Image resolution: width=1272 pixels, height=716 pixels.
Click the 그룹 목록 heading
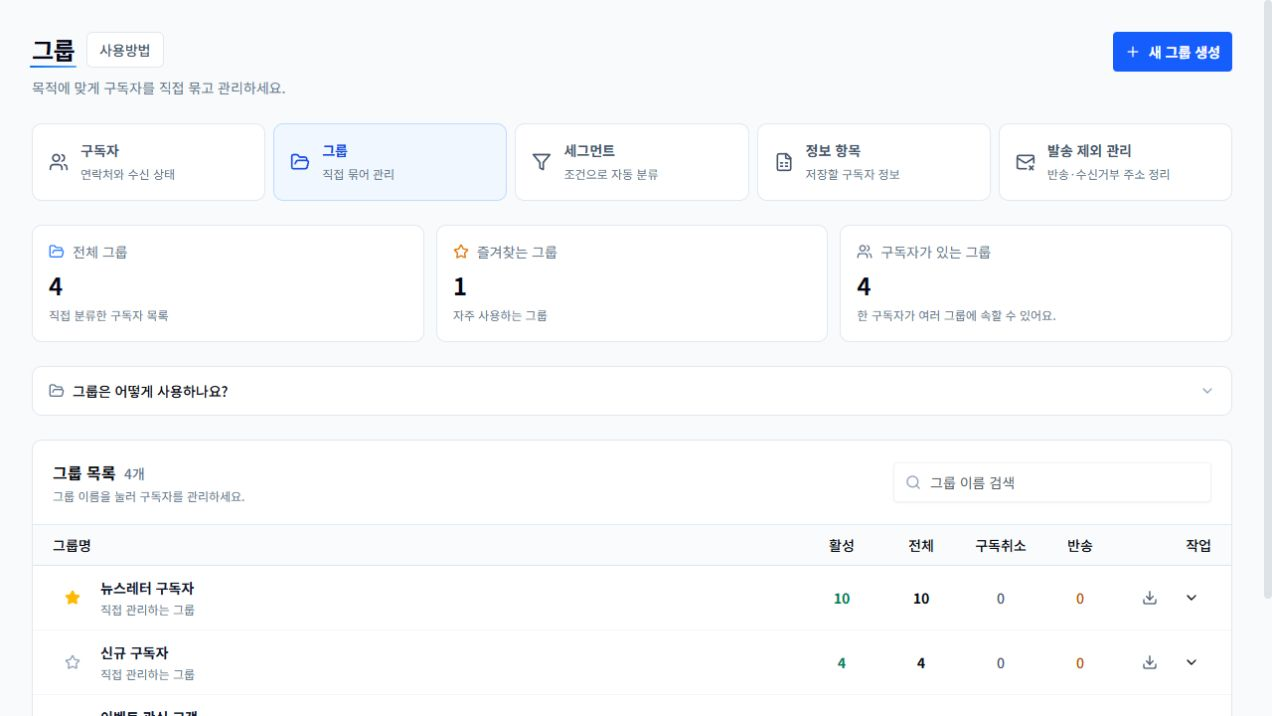[84, 473]
